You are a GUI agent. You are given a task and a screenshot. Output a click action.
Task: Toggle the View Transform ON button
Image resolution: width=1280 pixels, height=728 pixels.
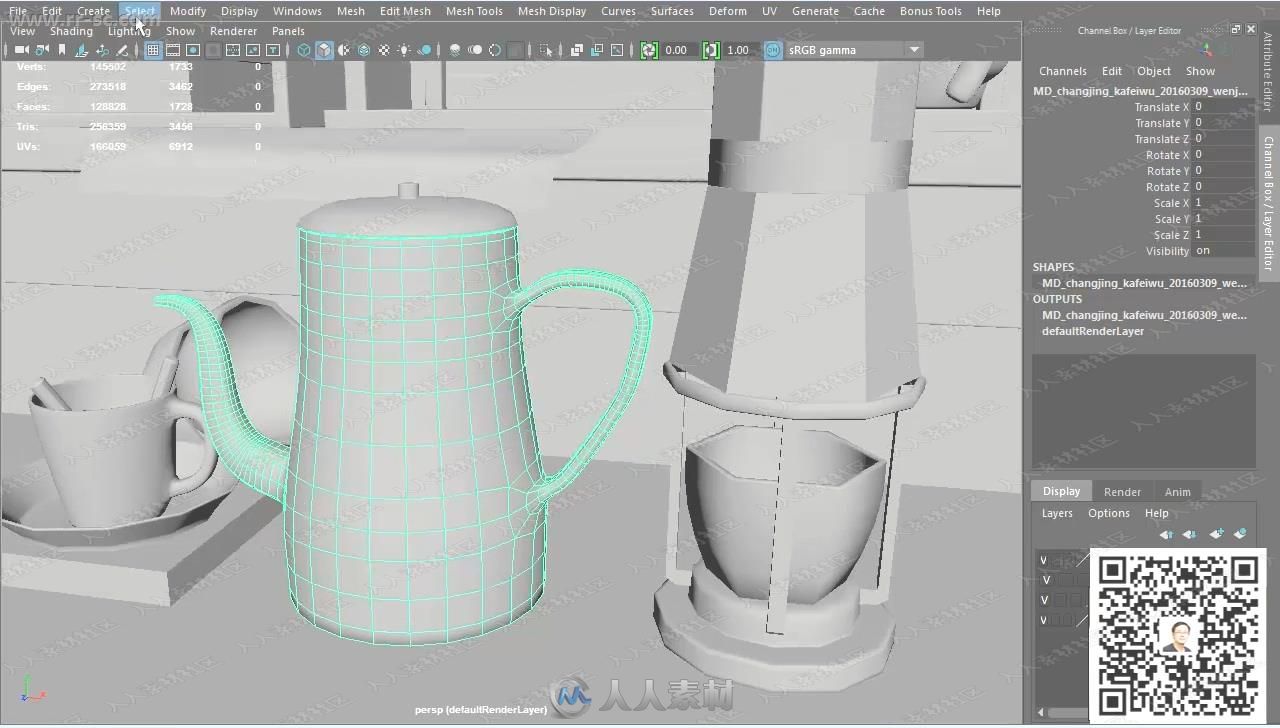coord(773,50)
